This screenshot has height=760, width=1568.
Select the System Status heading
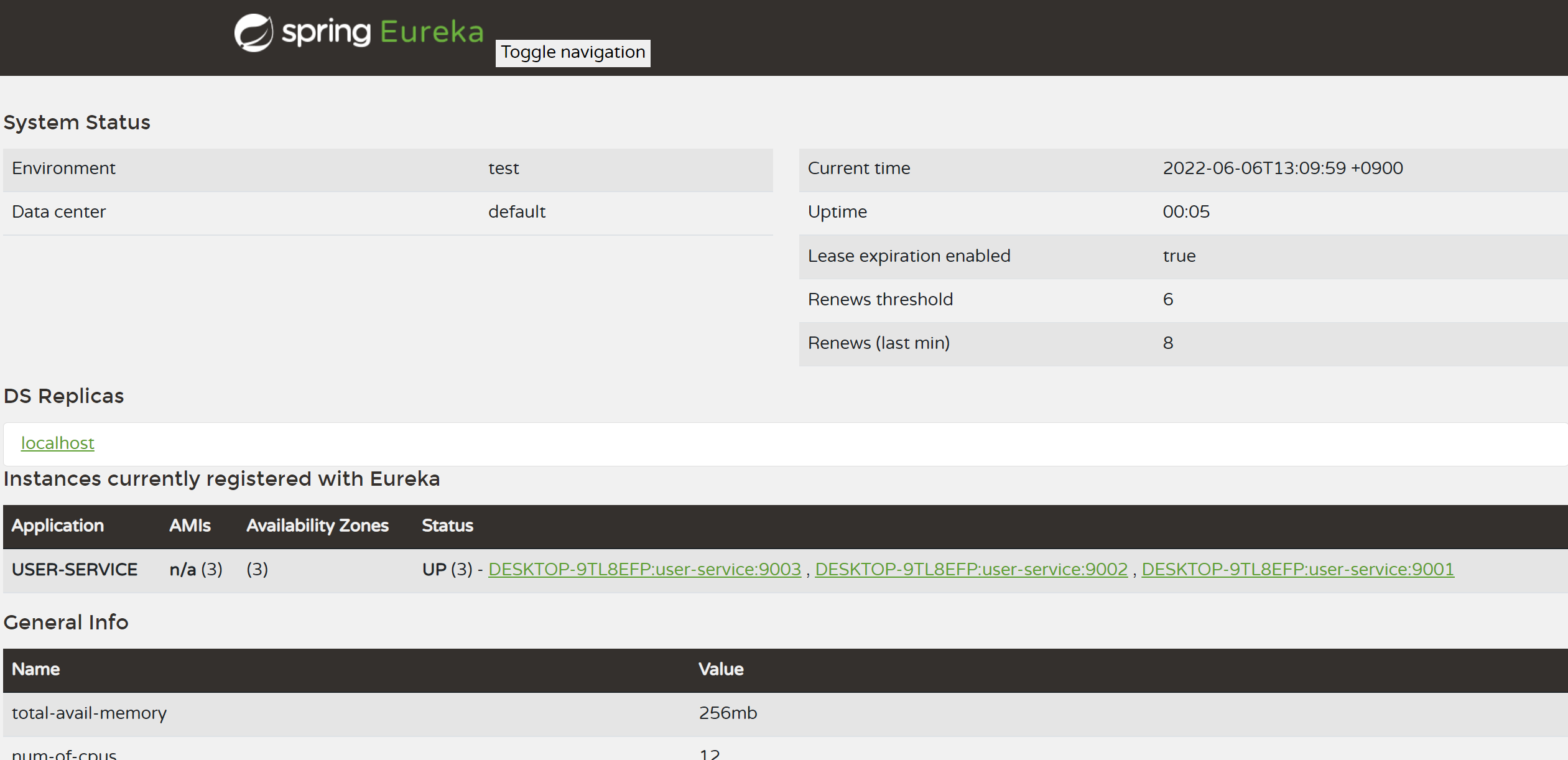pos(77,123)
